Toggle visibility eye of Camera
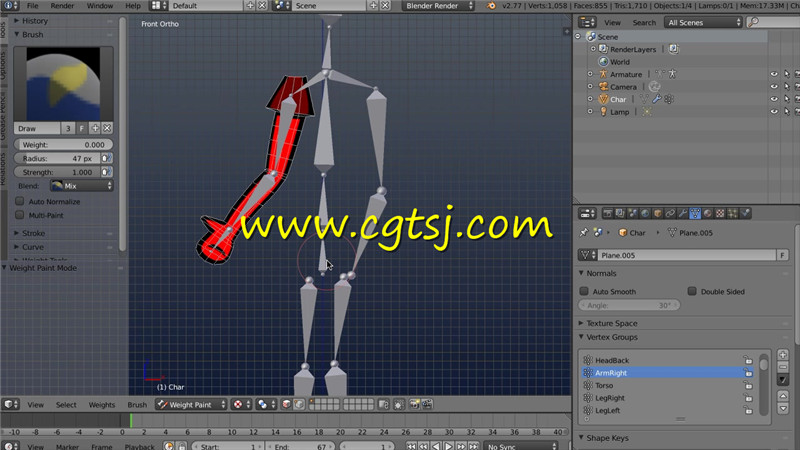This screenshot has height=450, width=800. coord(774,87)
